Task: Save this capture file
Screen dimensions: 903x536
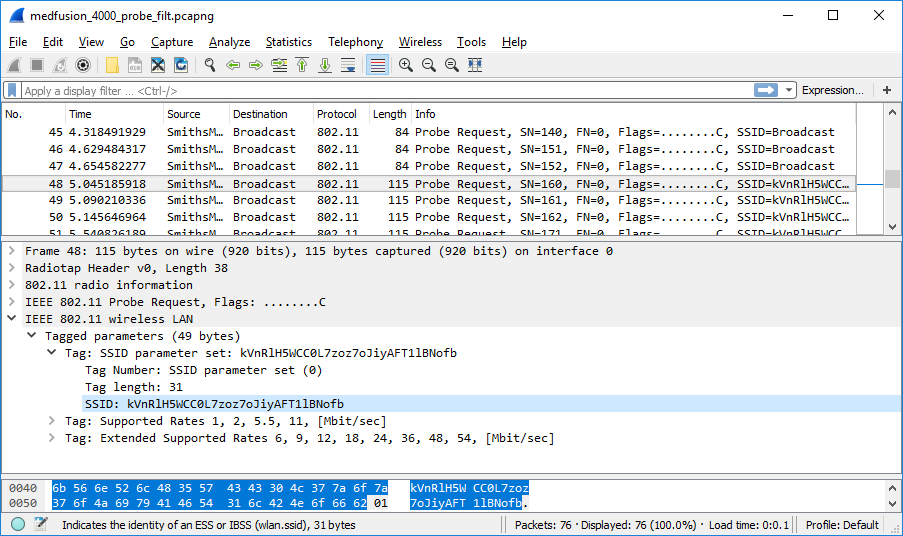Action: tap(135, 65)
